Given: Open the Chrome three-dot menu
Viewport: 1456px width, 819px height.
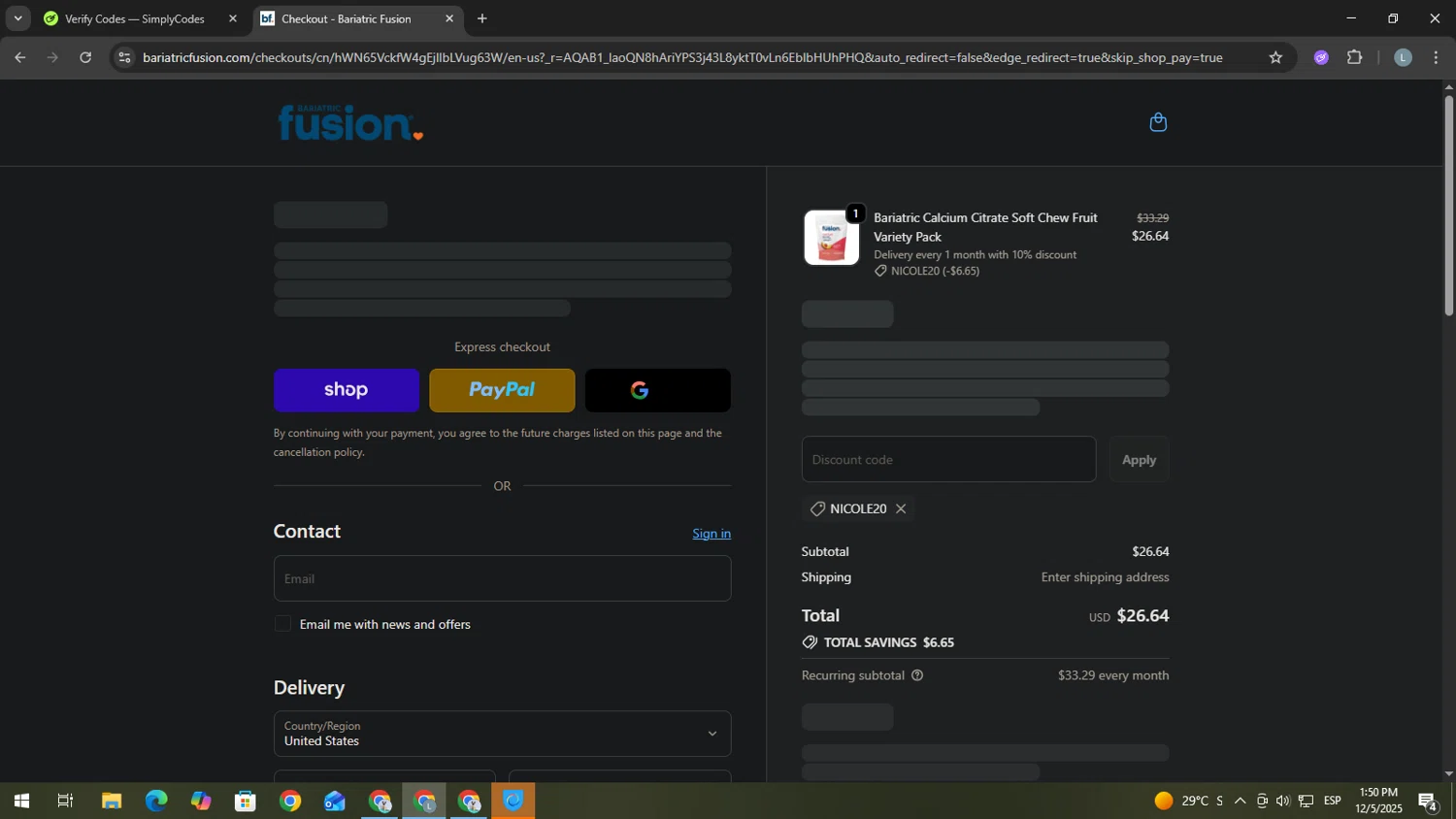Looking at the screenshot, I should (1437, 57).
